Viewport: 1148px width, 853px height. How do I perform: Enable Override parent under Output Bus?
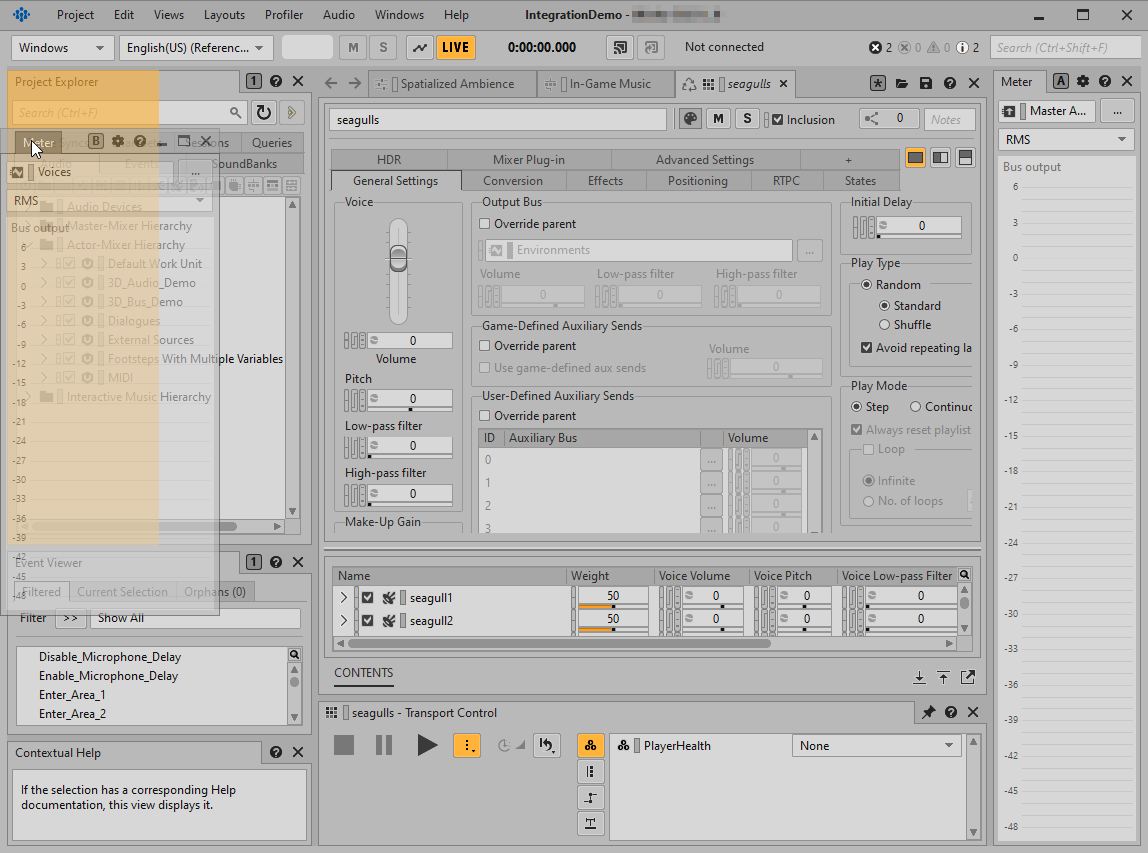485,224
